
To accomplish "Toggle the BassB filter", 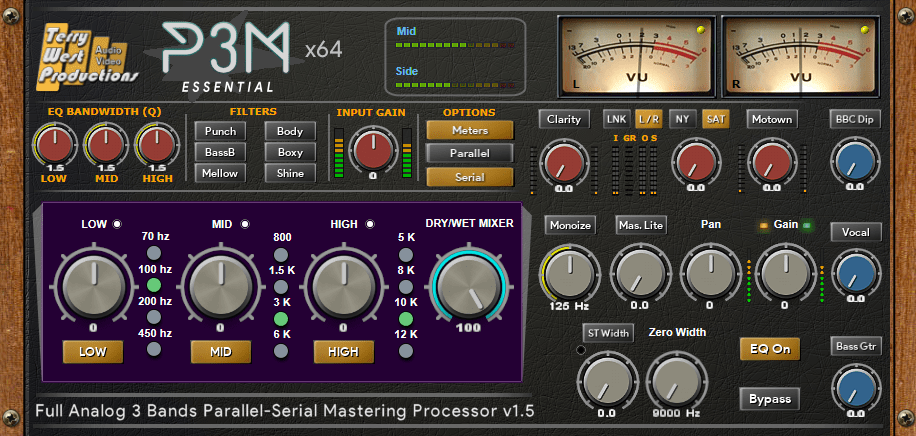I will 220,153.
